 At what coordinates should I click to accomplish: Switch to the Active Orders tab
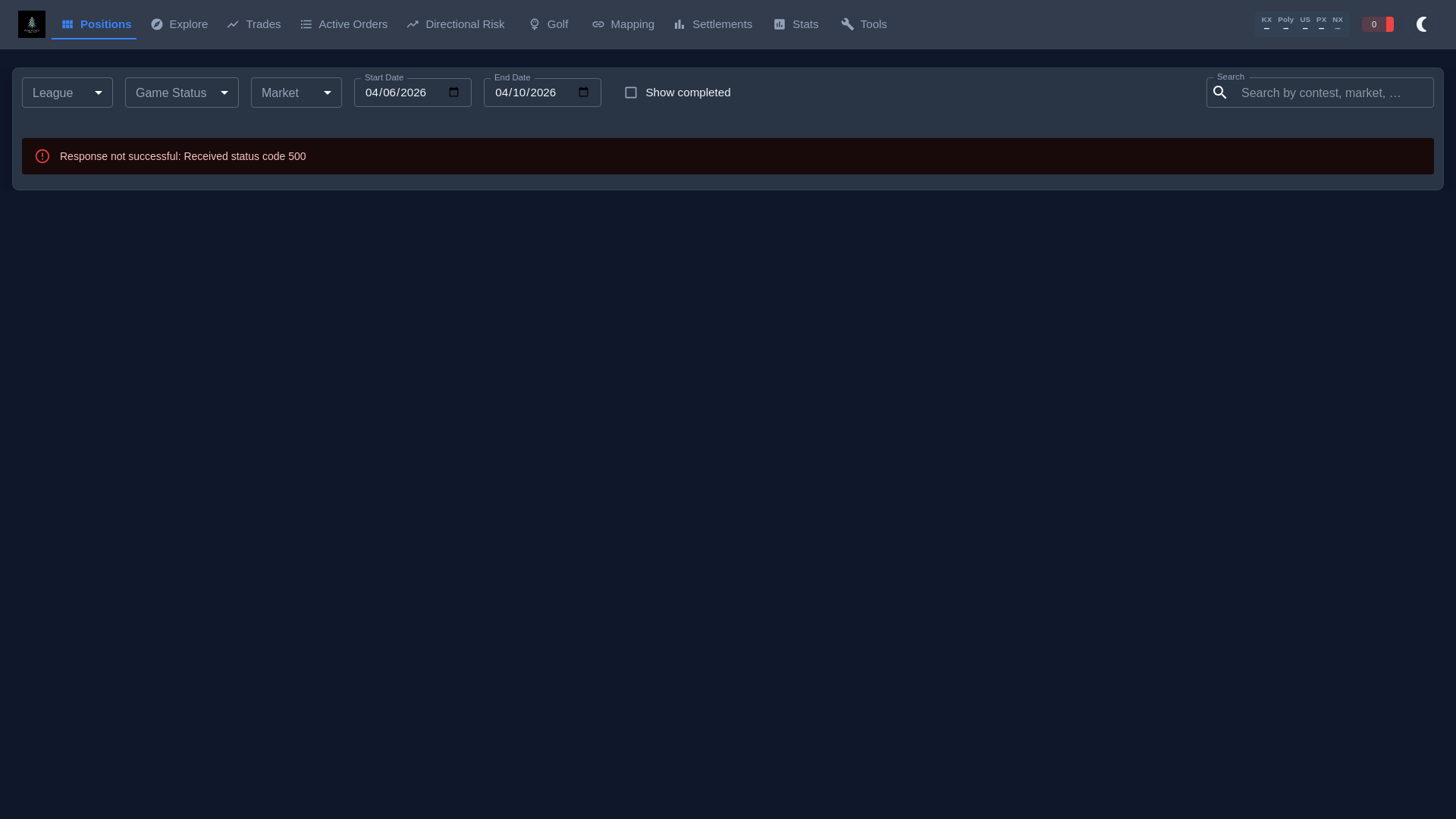[x=344, y=24]
